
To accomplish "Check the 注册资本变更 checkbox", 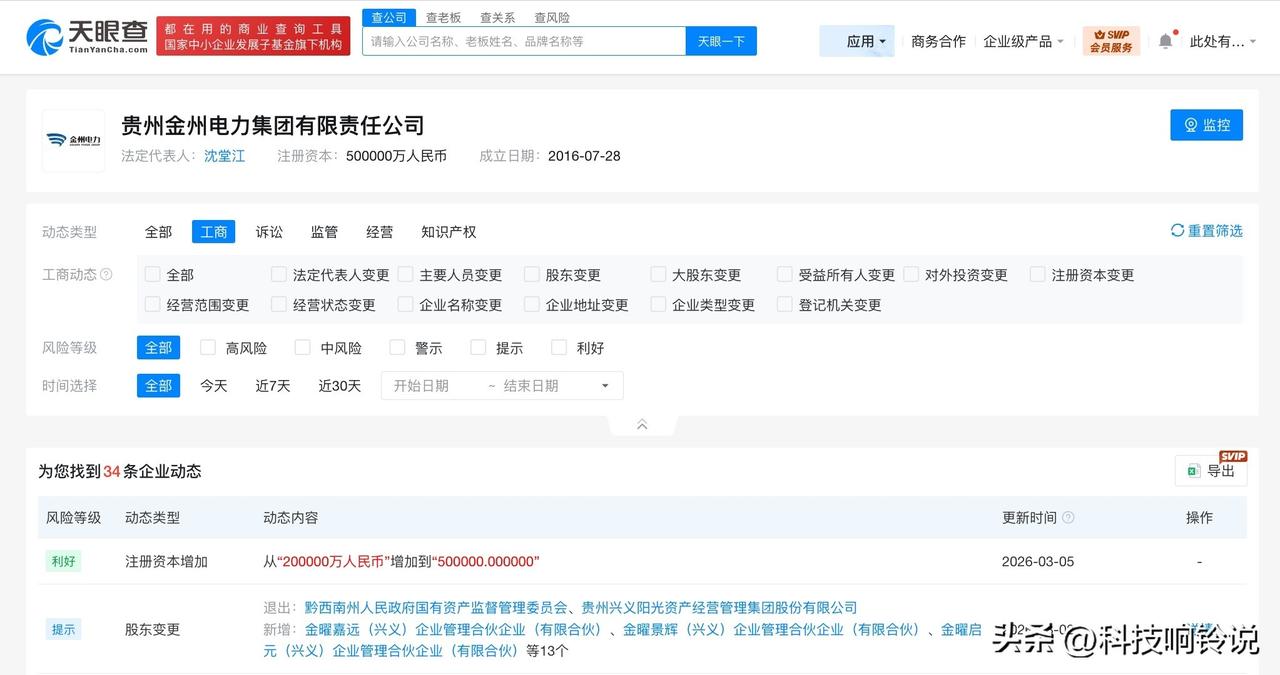I will click(x=1037, y=274).
